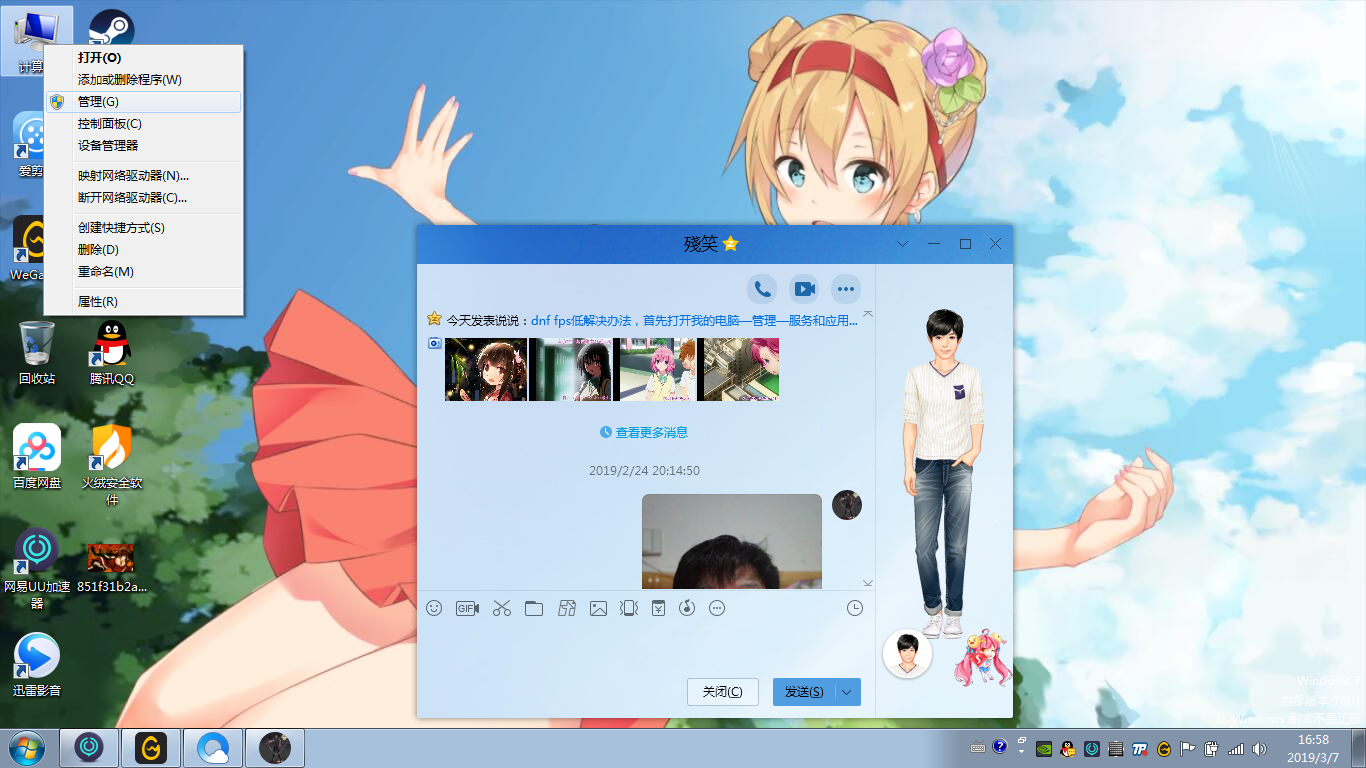1366x768 pixels.
Task: Open the chat window title dropdown chevron
Action: [902, 244]
